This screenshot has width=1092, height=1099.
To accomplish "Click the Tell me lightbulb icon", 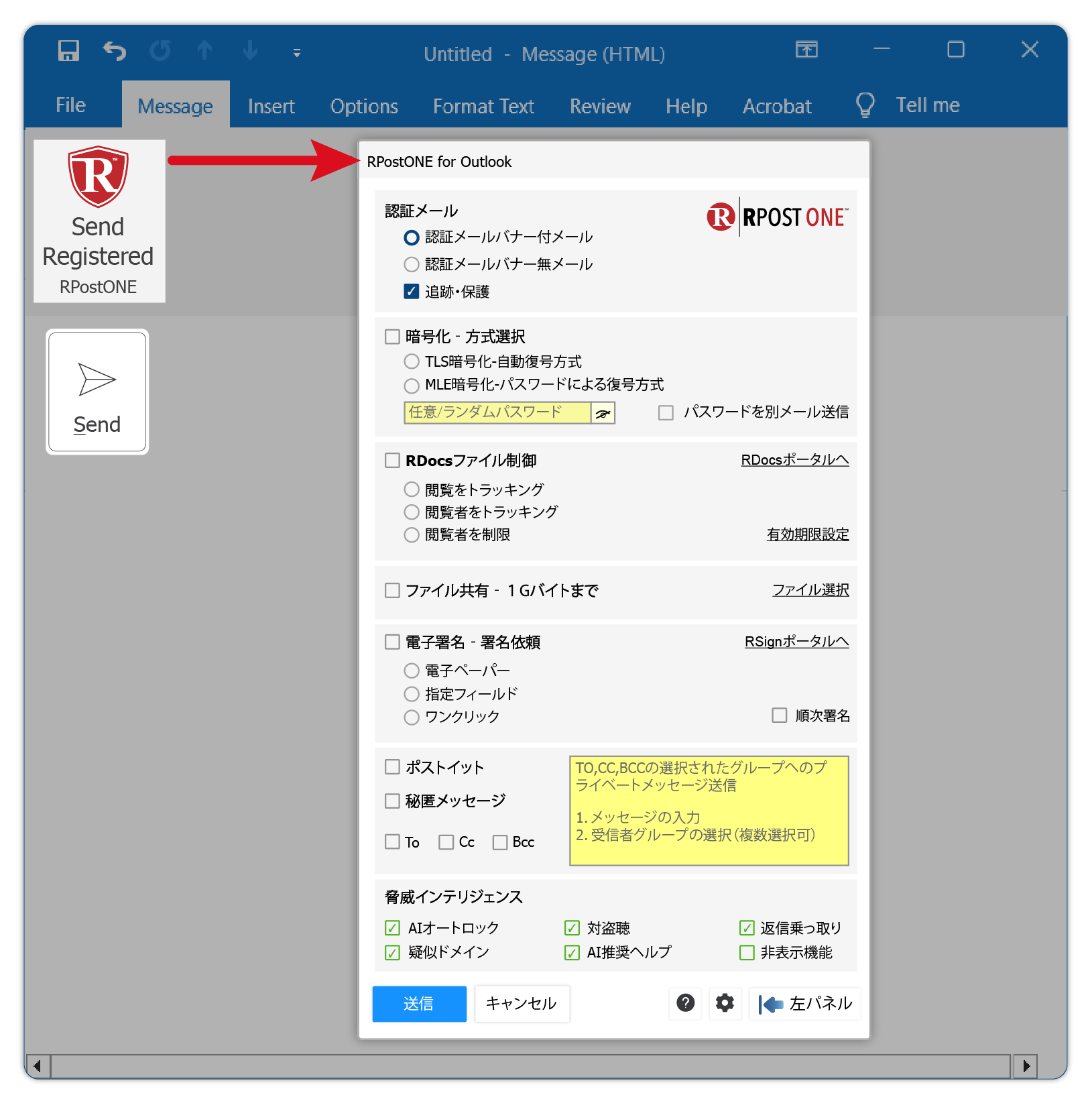I will [865, 105].
